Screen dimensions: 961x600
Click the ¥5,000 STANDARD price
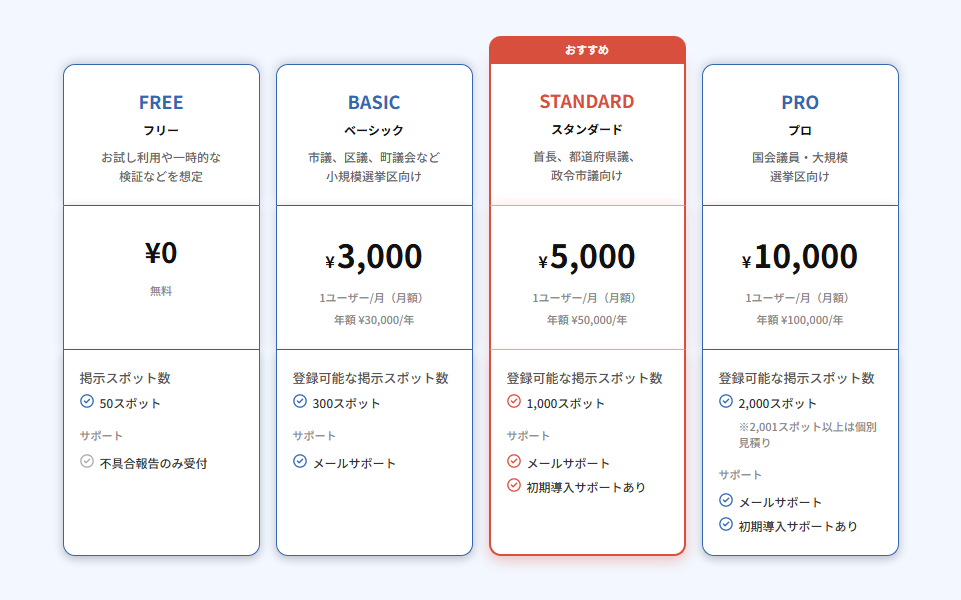[587, 257]
